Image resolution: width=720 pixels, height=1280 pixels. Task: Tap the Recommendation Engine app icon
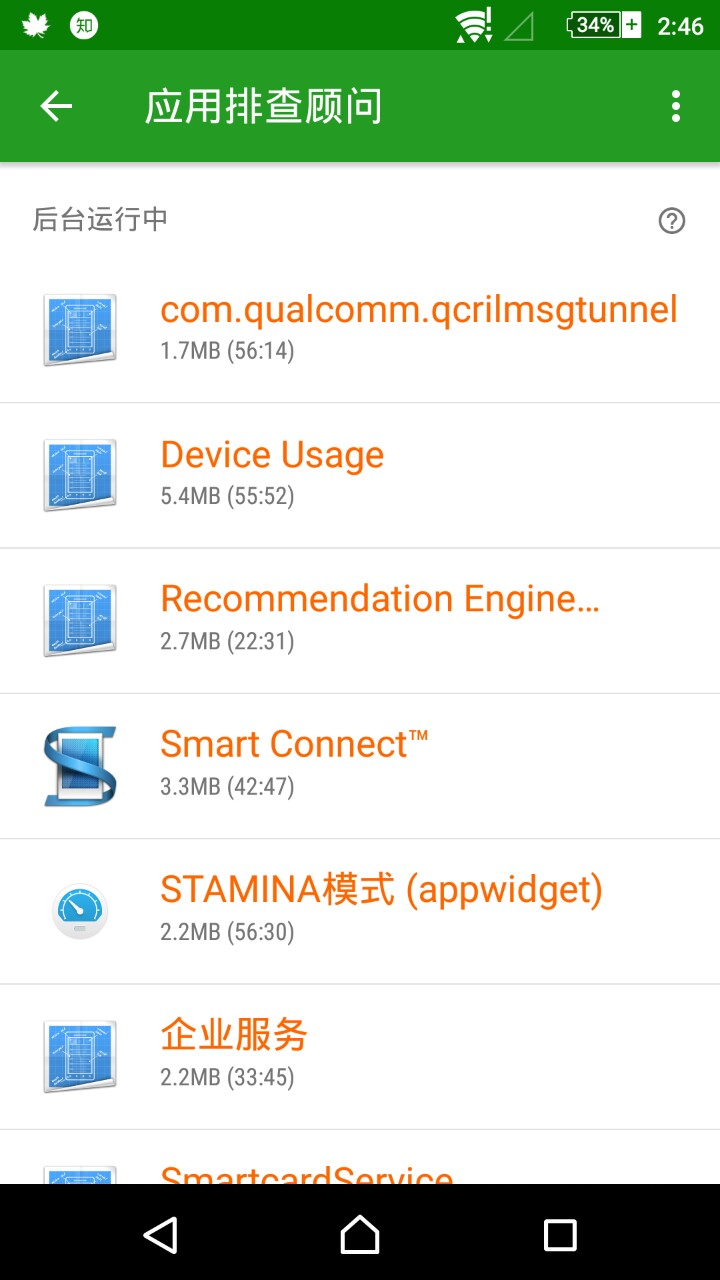click(x=80, y=620)
